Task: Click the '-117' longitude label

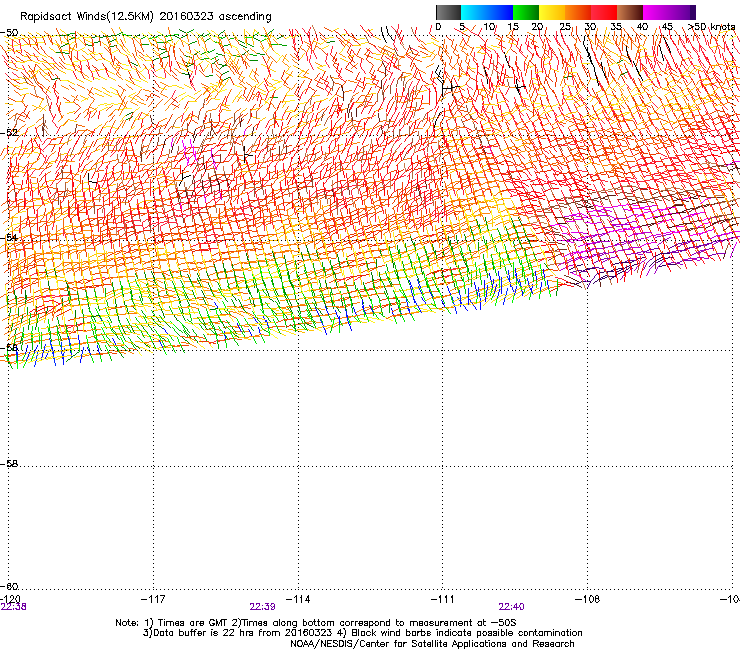Action: [153, 599]
